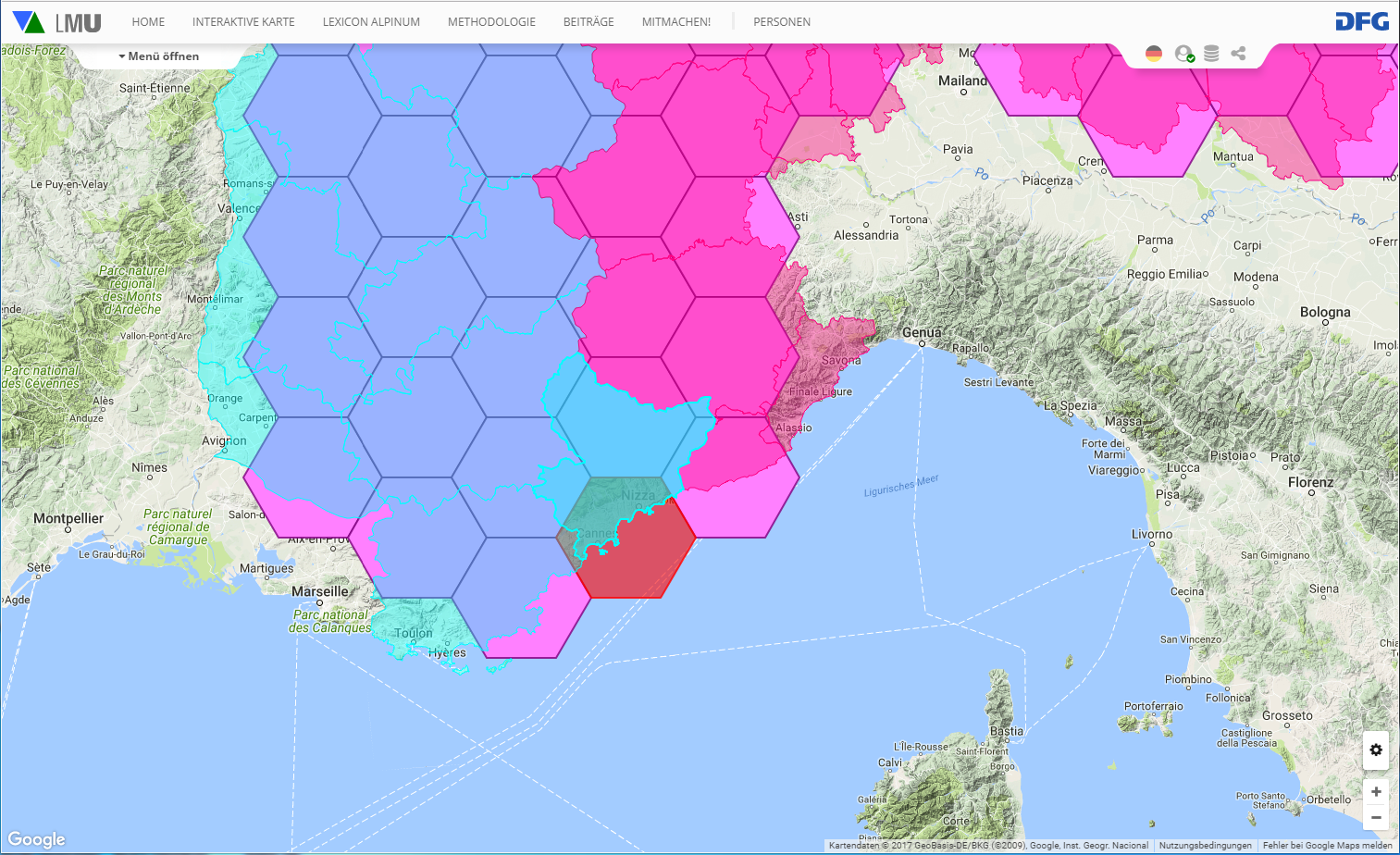The image size is (1400, 855).
Task: Open BEITRÄGE in the top navigation
Action: click(588, 22)
